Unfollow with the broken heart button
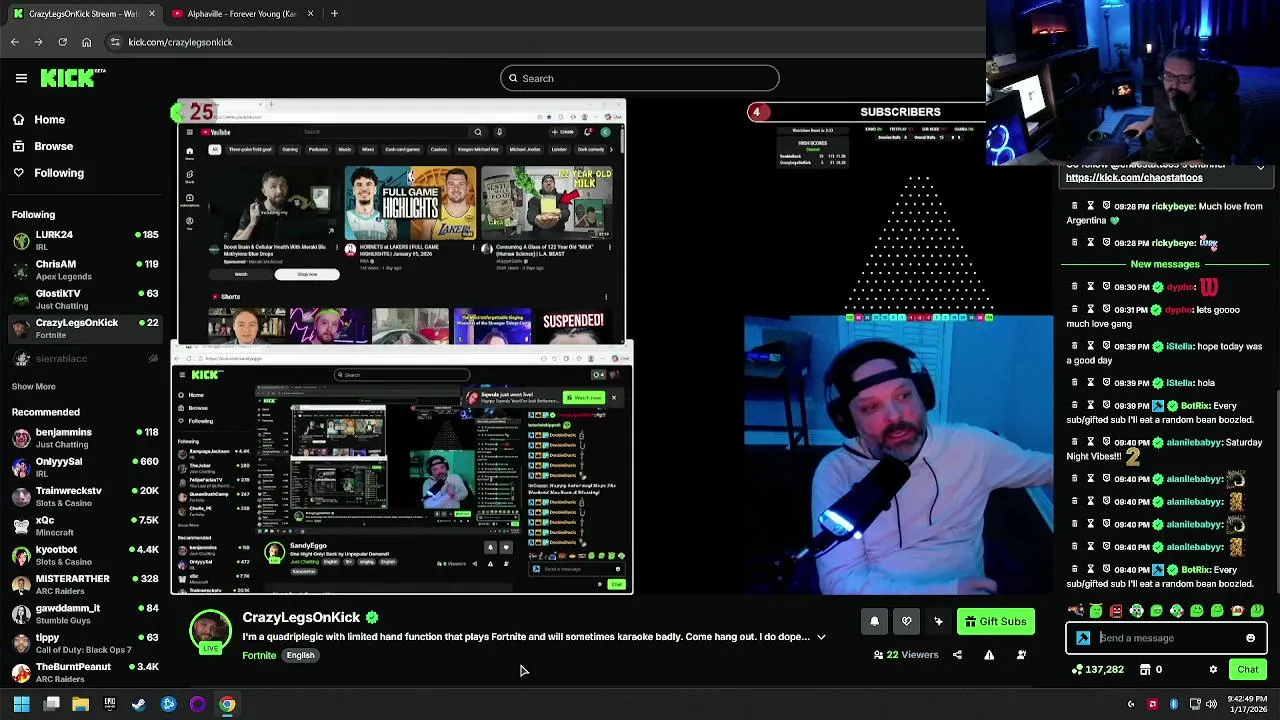The width and height of the screenshot is (1280, 720). (x=906, y=621)
